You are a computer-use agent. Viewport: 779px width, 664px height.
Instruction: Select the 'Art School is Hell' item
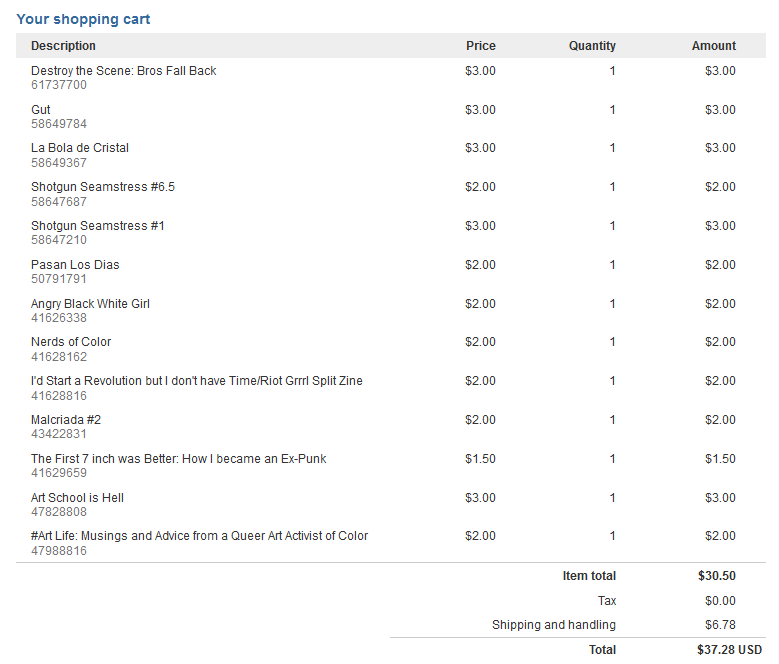point(77,498)
